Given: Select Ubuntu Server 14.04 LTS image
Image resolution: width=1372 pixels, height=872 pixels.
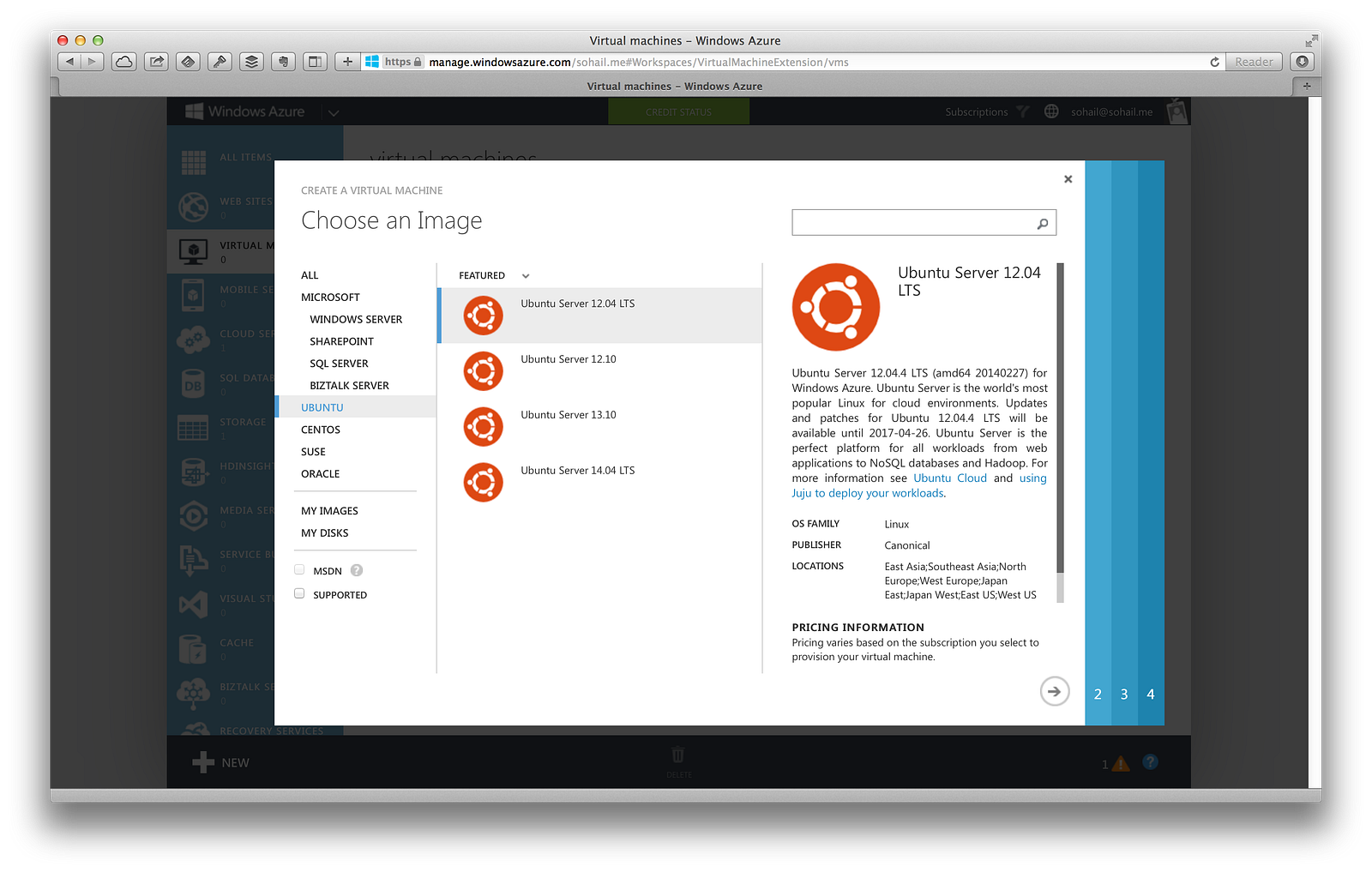Looking at the screenshot, I should point(599,482).
